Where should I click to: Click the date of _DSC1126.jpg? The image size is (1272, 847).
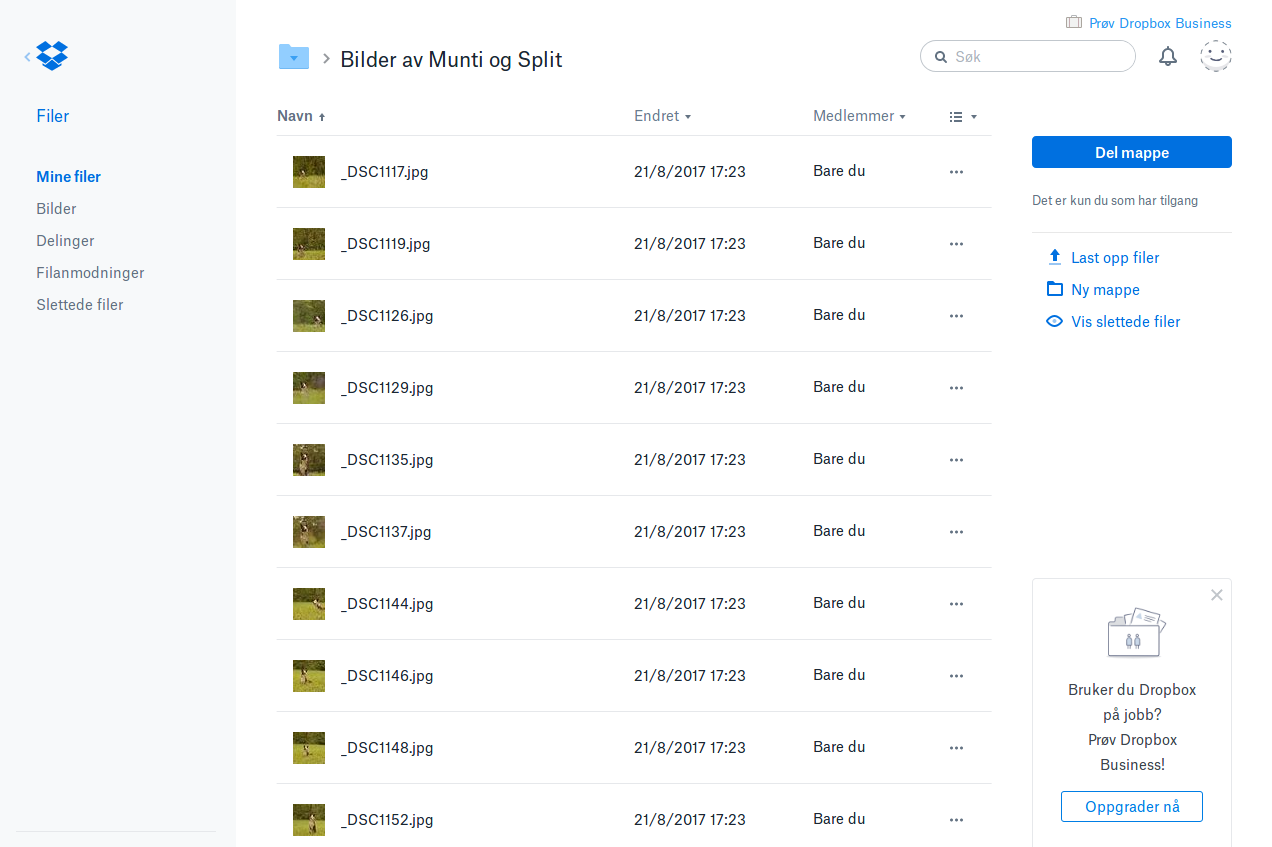pos(690,316)
